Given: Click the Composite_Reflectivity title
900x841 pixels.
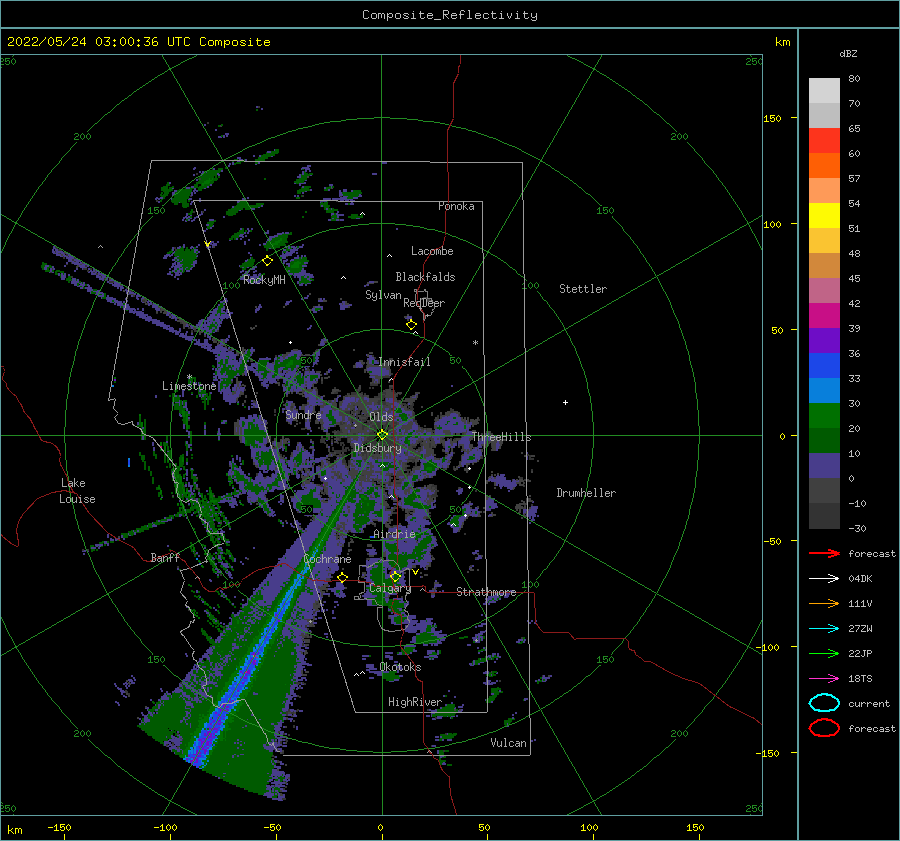Looking at the screenshot, I should [450, 15].
